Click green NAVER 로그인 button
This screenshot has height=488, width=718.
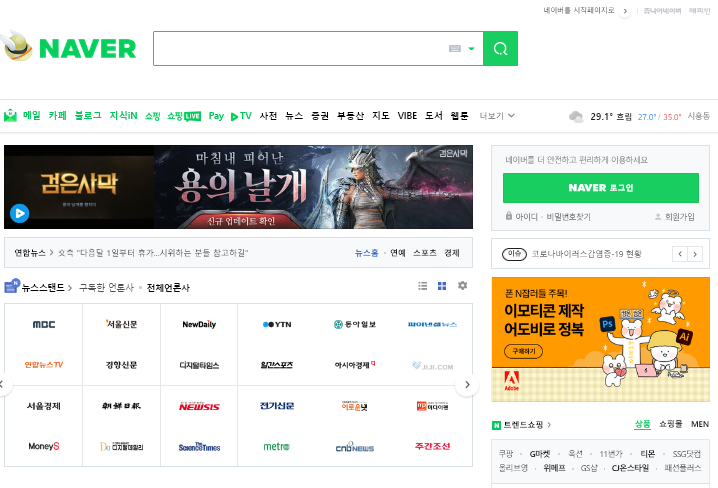click(601, 188)
